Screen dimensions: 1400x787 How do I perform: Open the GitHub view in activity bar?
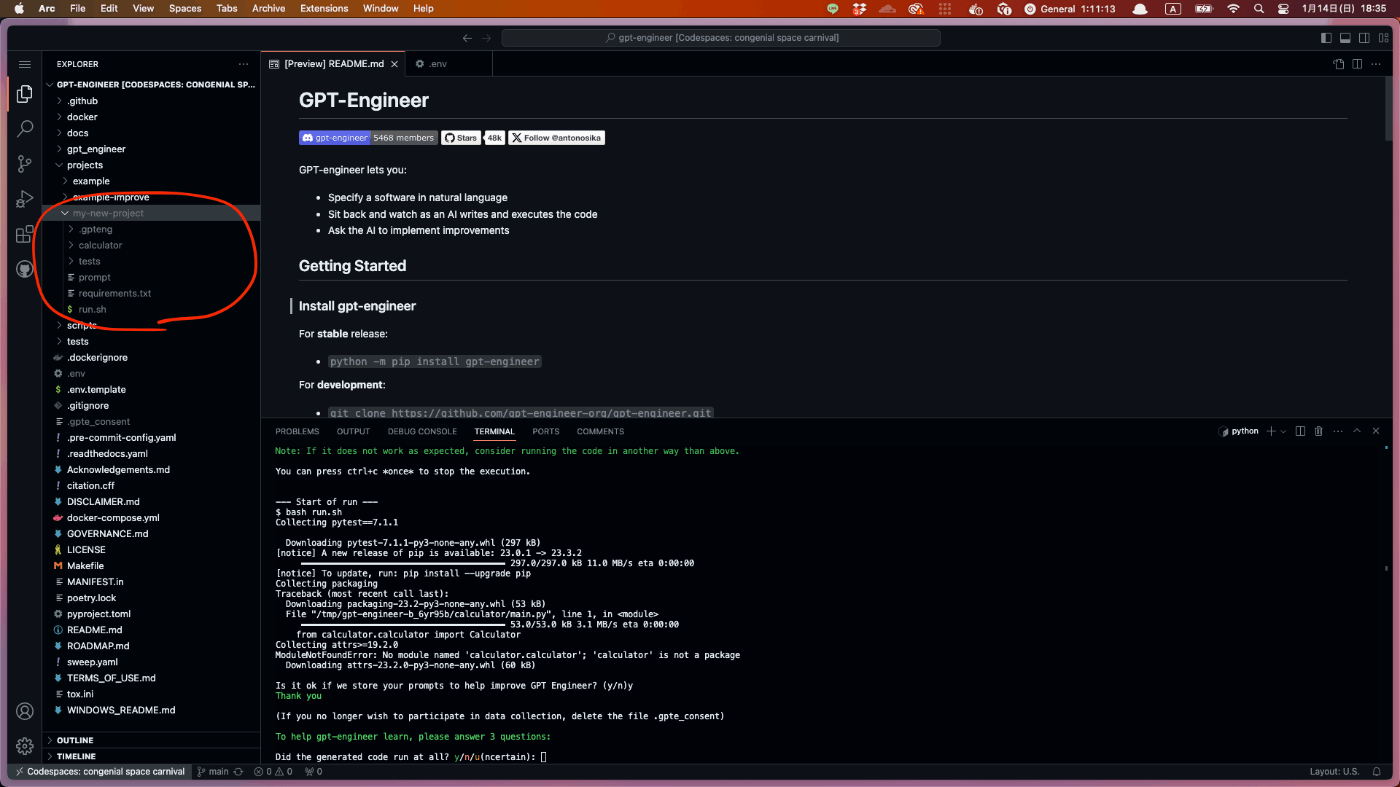(x=25, y=270)
